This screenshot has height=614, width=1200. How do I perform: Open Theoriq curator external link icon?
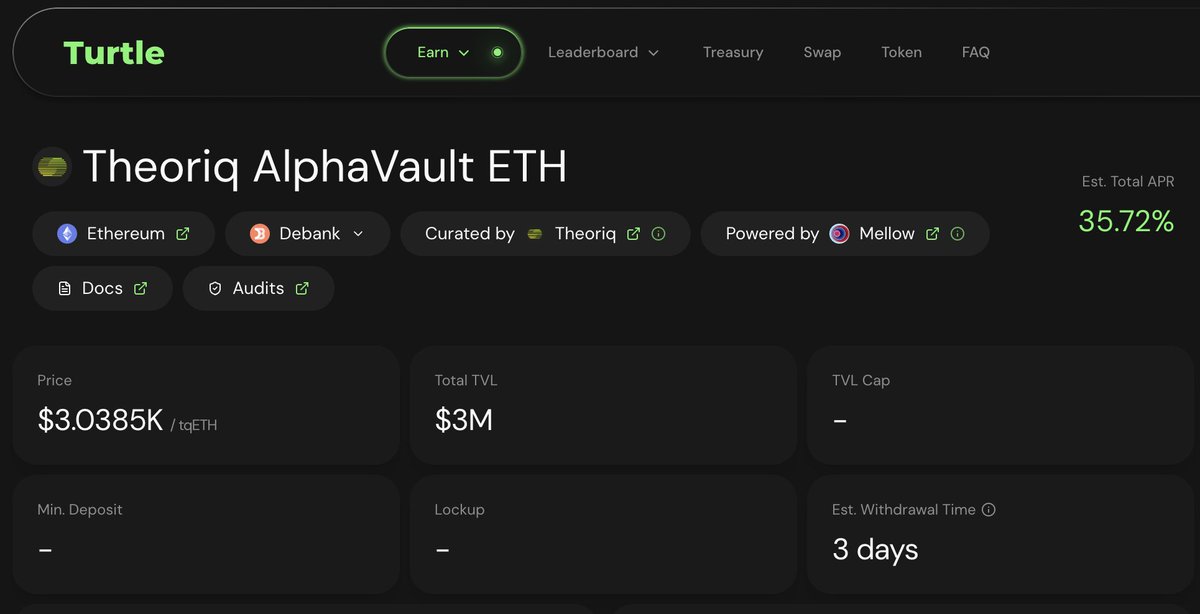click(x=633, y=234)
